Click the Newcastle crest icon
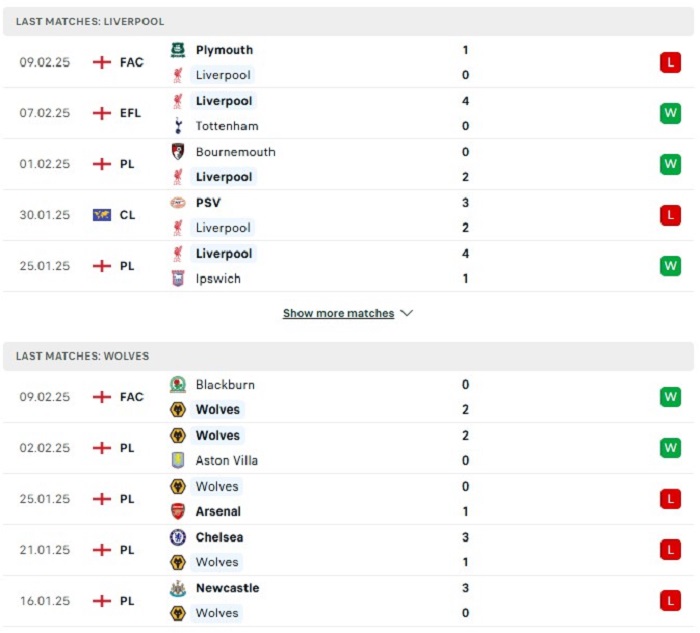 click(178, 588)
